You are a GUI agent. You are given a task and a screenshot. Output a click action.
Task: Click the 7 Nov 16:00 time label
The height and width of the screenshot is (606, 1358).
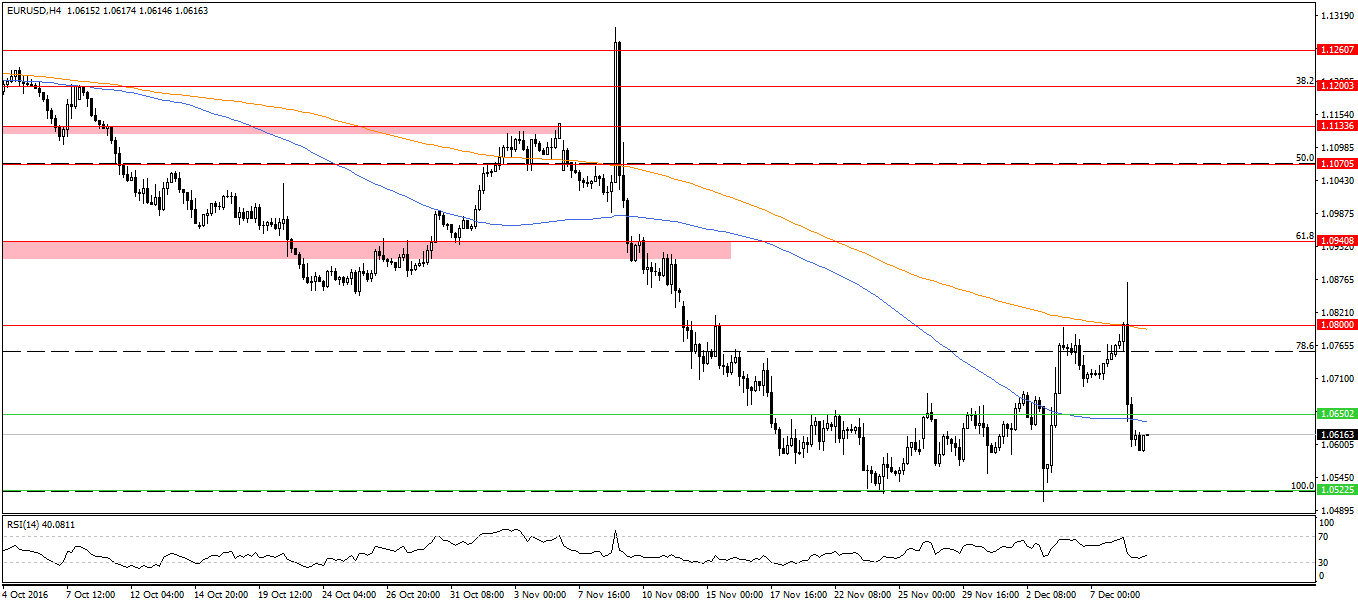pyautogui.click(x=603, y=594)
